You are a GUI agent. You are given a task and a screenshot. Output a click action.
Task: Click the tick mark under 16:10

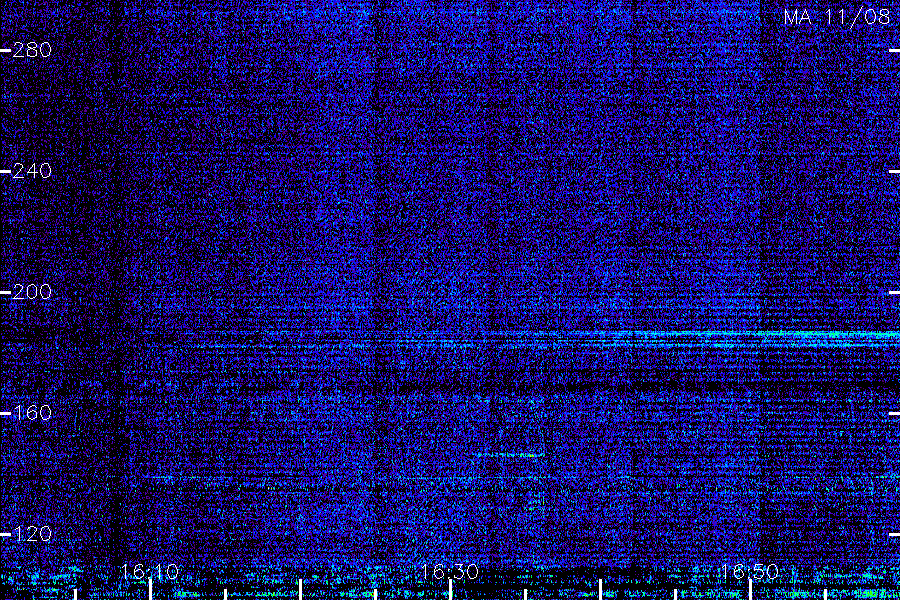tap(150, 590)
